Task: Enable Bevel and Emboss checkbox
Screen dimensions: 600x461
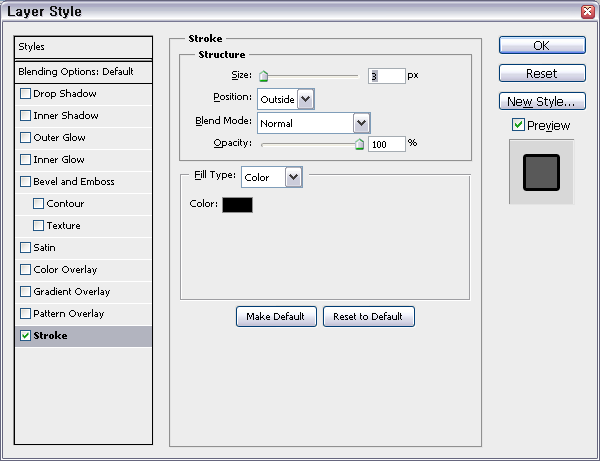Action: coord(25,182)
